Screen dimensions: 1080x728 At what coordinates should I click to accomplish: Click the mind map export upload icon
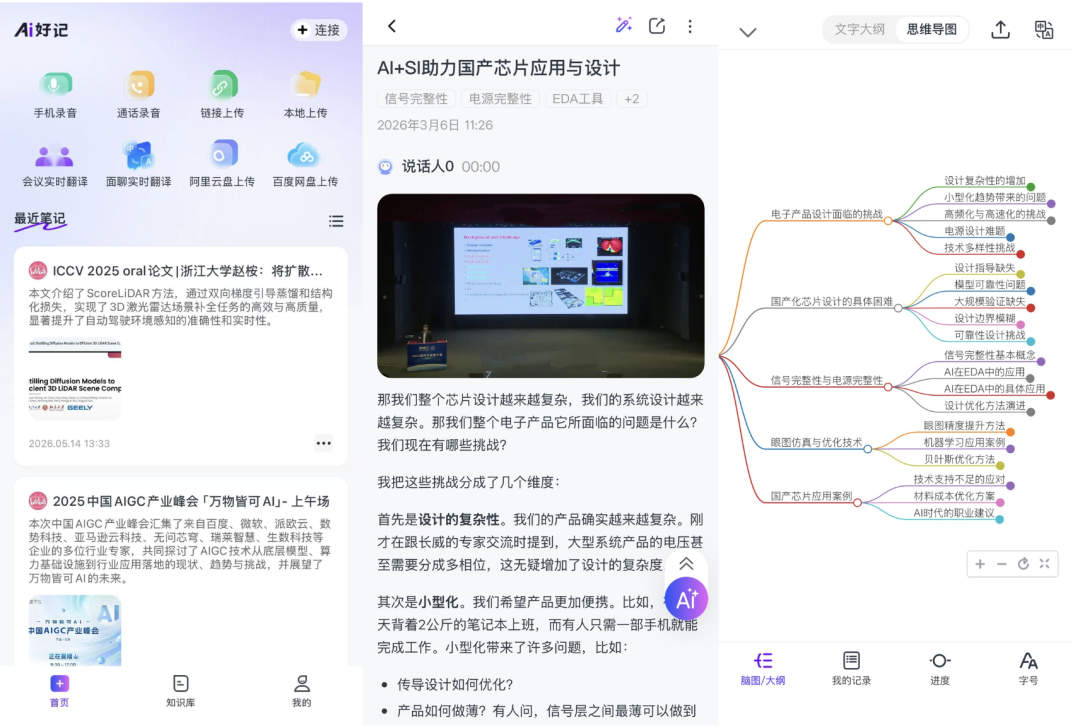[1000, 30]
